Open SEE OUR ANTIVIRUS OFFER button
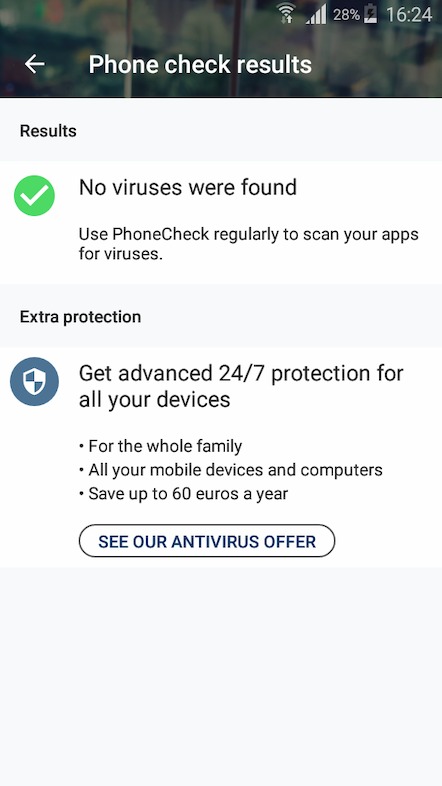This screenshot has width=442, height=786. (x=207, y=541)
